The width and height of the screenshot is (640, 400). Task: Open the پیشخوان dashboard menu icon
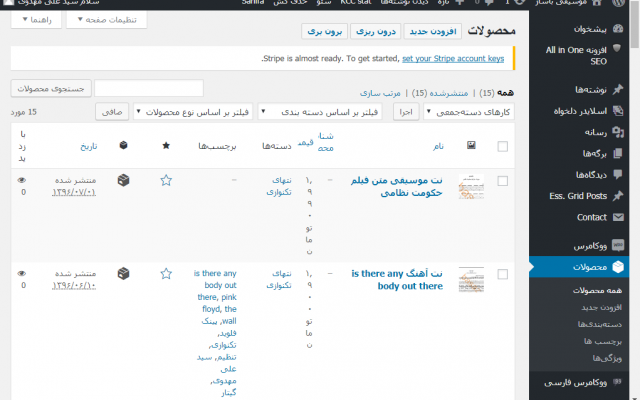tap(618, 29)
